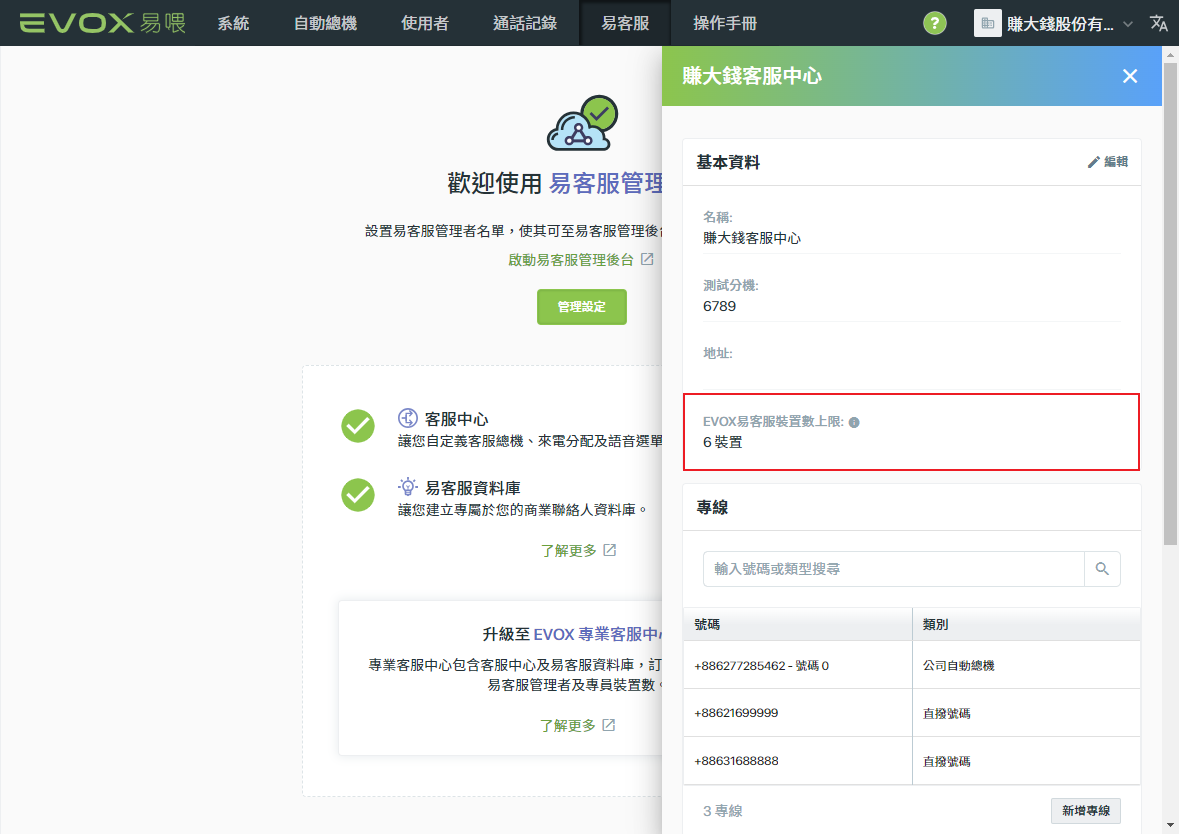Click the EVOX 易喂 logo
The height and width of the screenshot is (834, 1179).
(102, 23)
